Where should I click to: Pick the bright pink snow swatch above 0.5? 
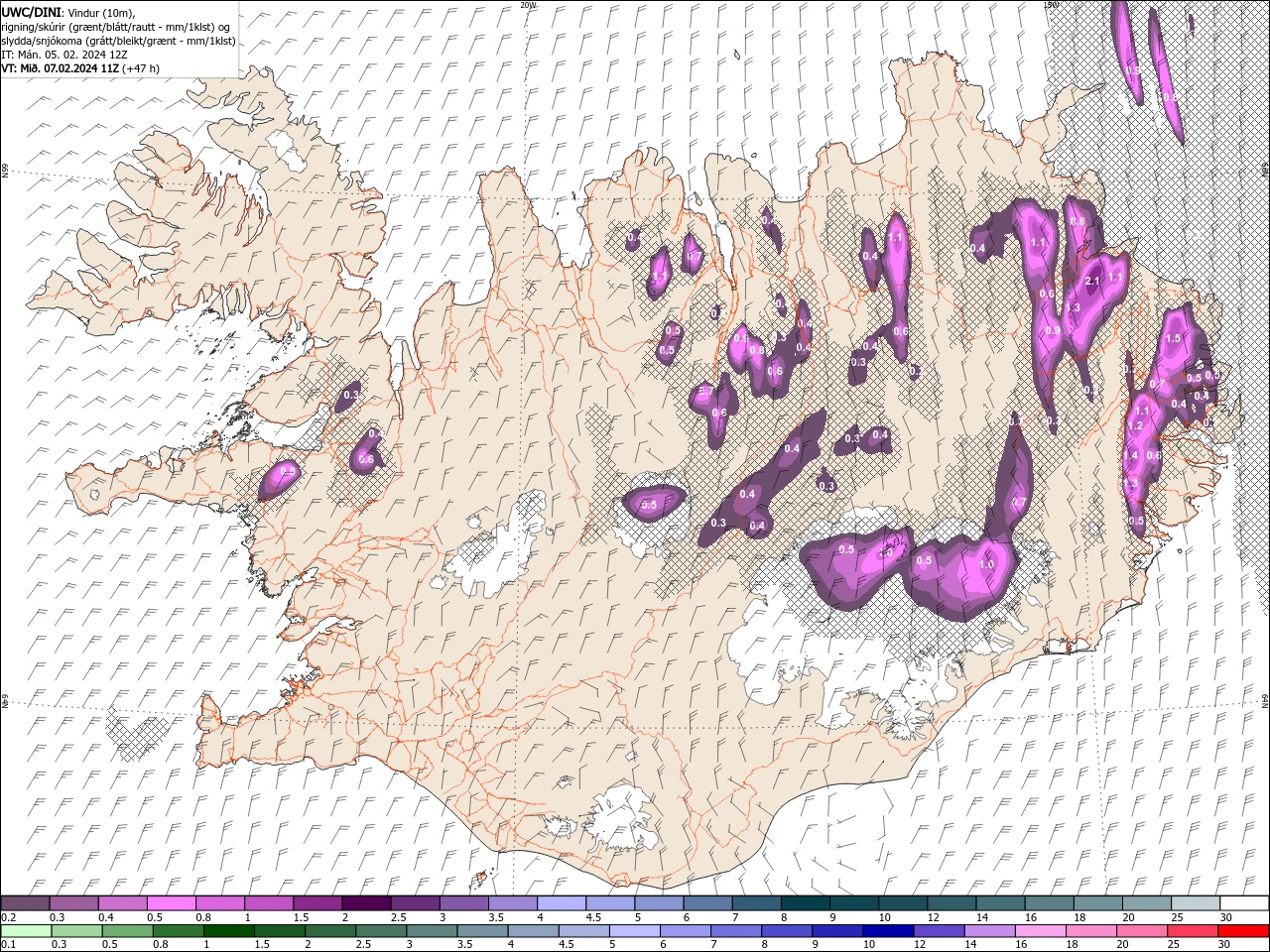(171, 903)
